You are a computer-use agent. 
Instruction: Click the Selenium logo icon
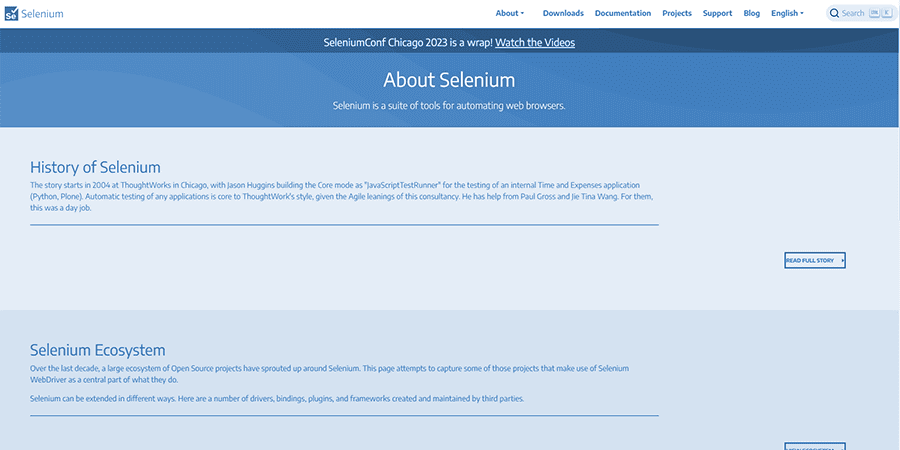tap(11, 14)
